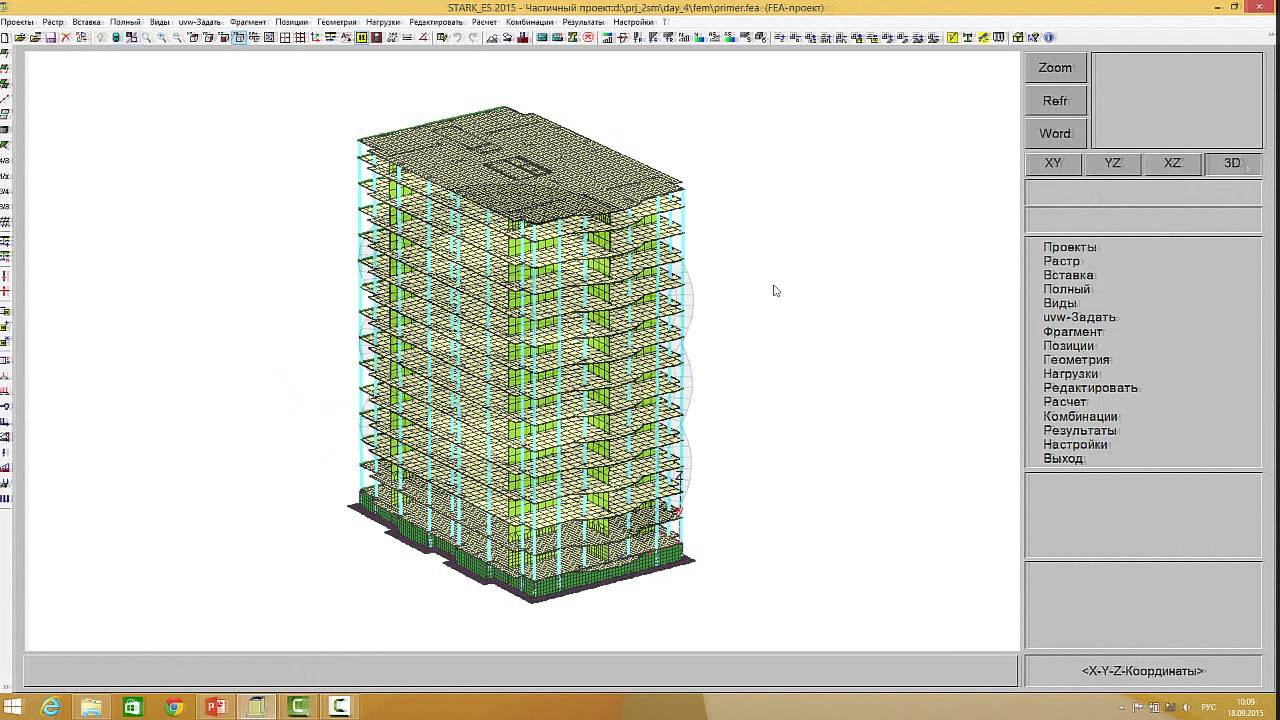Click the save diskette icon in toolbar
The width and height of the screenshot is (1280, 720).
50,38
